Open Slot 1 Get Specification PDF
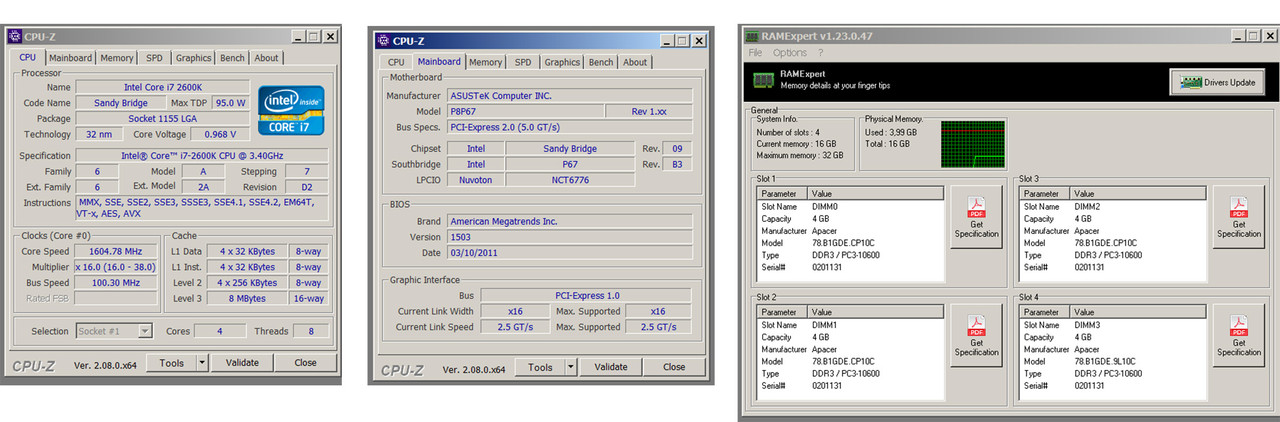The height and width of the screenshot is (422, 1280). pos(976,217)
